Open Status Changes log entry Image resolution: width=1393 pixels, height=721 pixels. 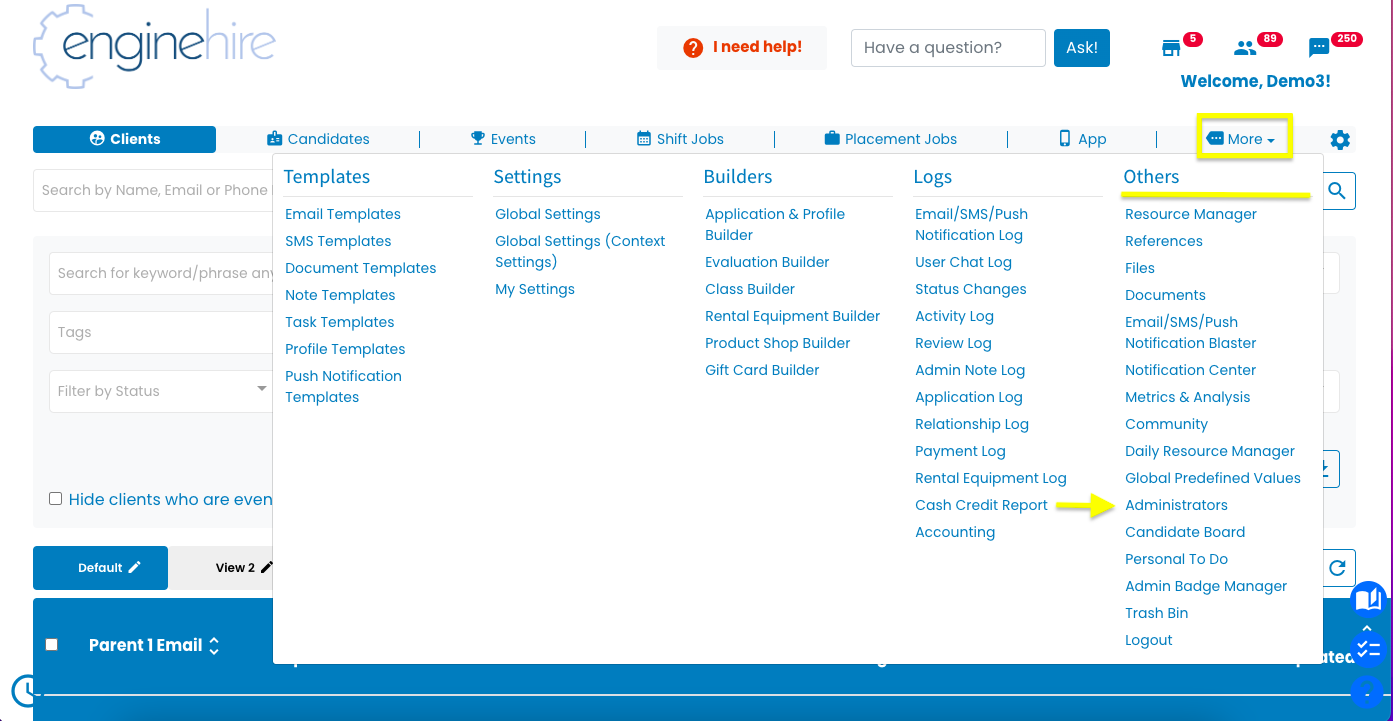[x=970, y=289]
